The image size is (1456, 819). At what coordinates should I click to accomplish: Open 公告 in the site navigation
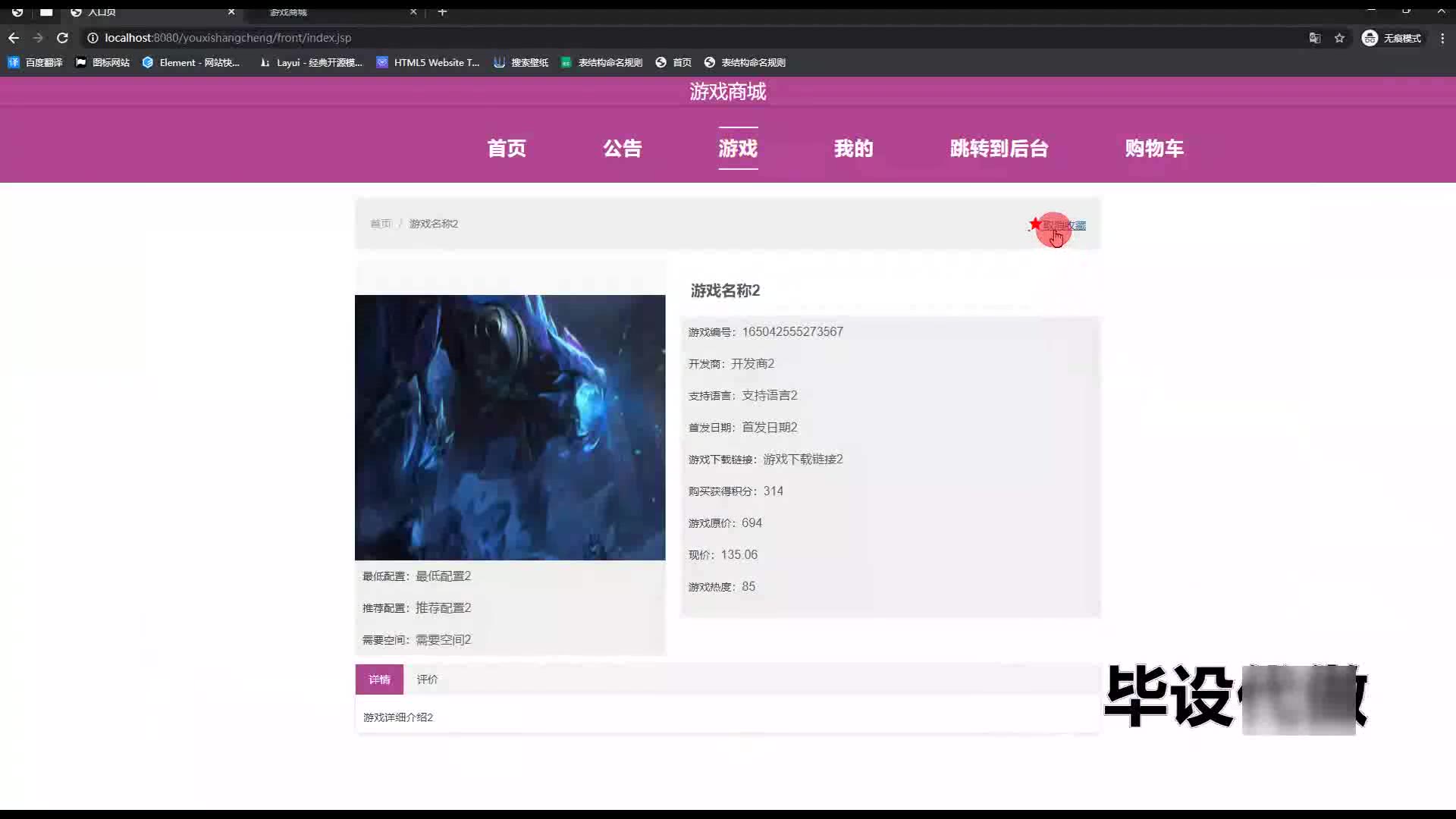623,148
